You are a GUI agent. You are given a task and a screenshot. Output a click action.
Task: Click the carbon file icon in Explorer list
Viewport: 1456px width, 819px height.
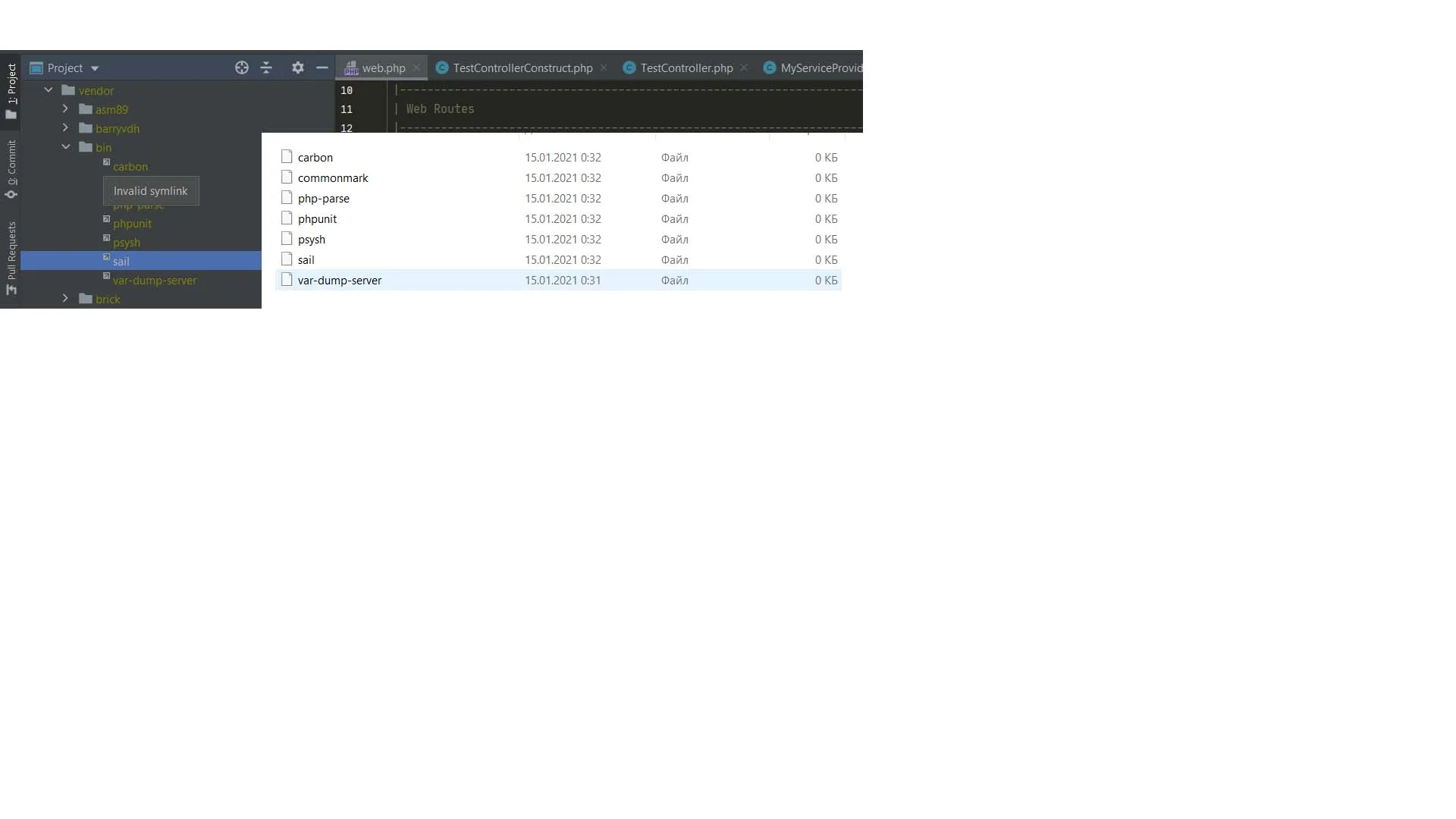pos(287,157)
